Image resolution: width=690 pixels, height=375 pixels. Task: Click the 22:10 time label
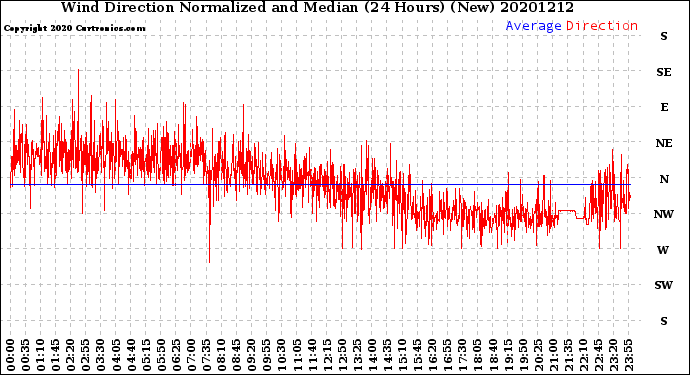(583, 355)
